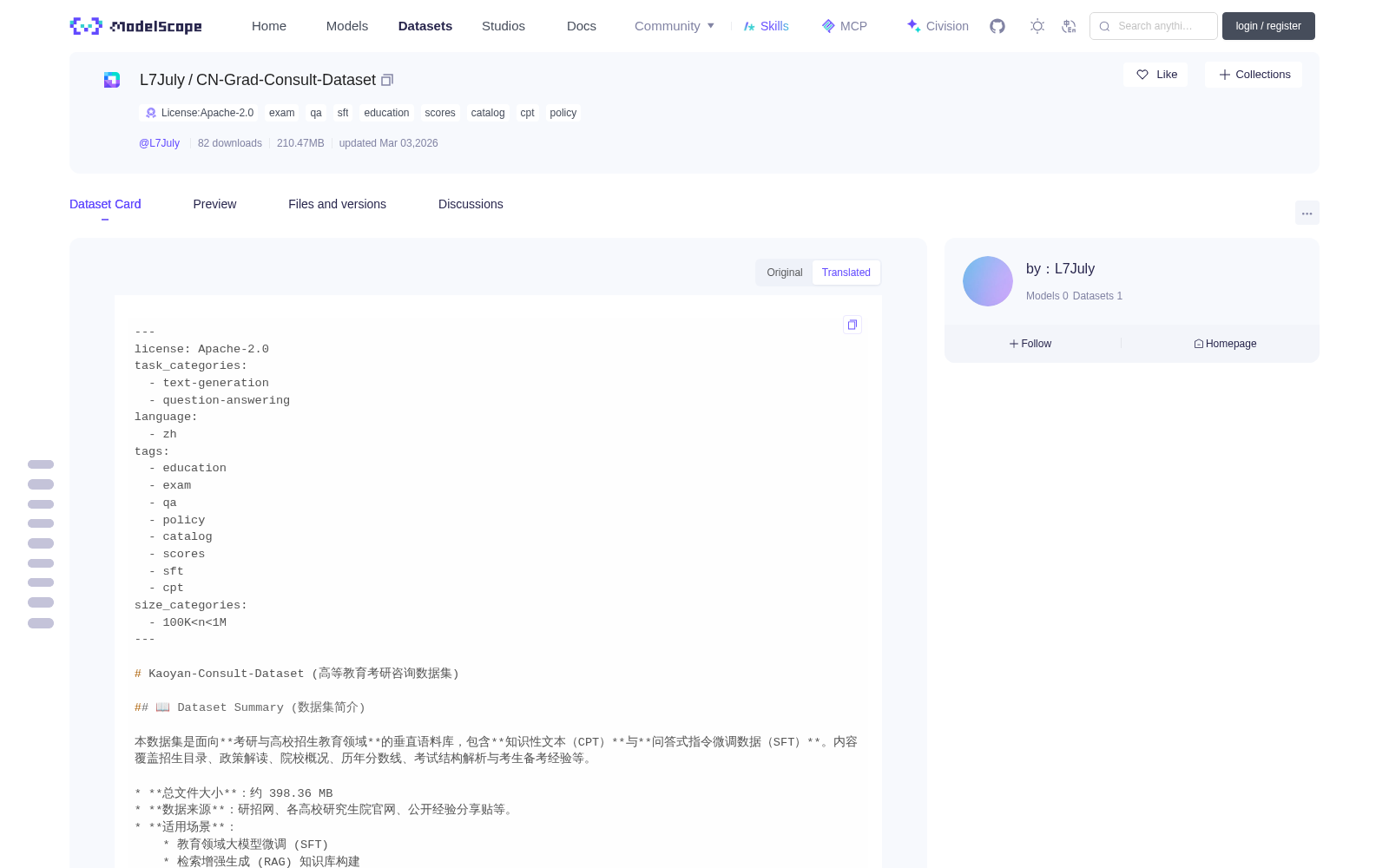
Task: Click the L7July owner name in title
Action: (x=162, y=80)
